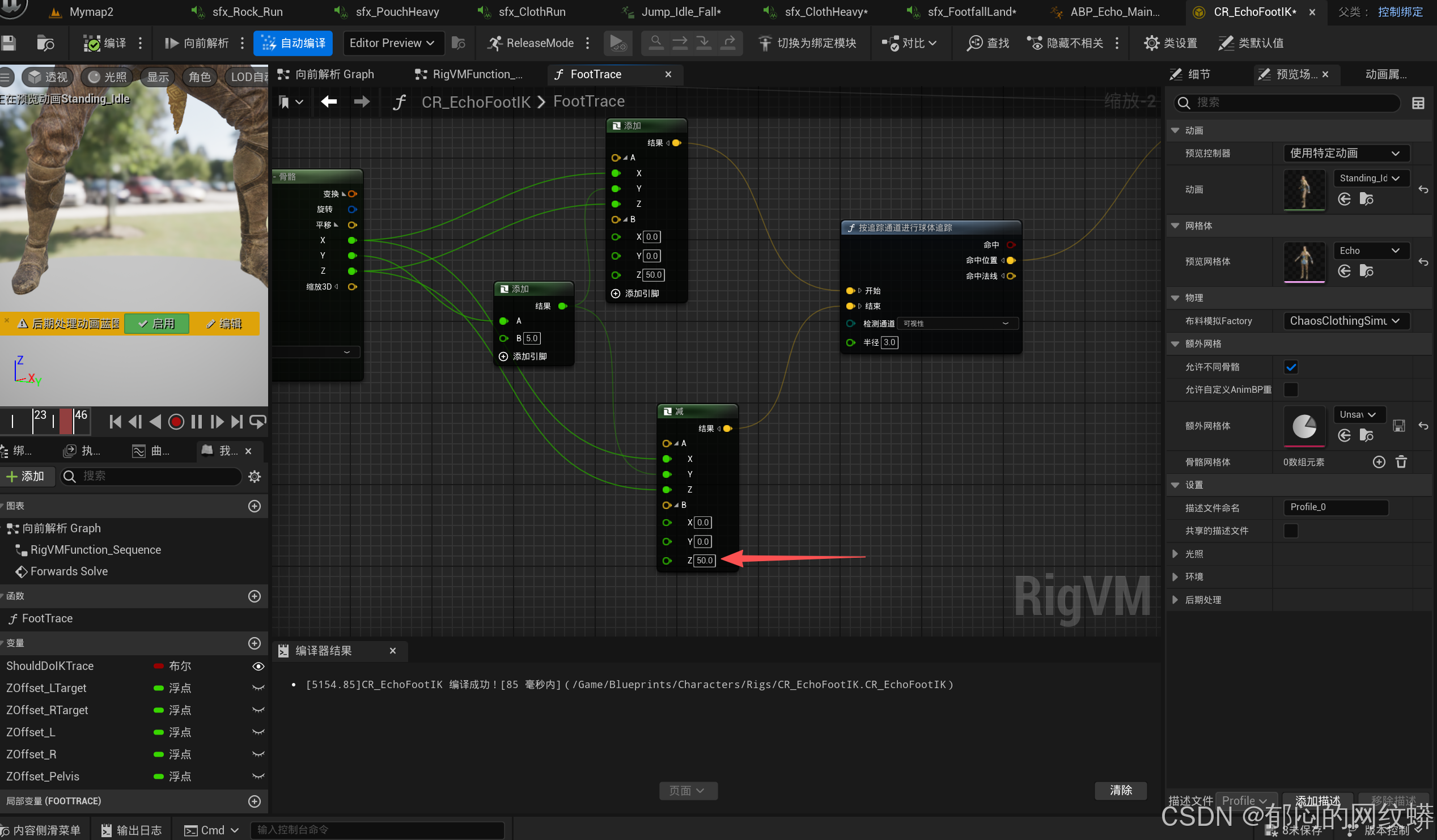
Task: Navigate back with graph left arrow
Action: [x=329, y=101]
